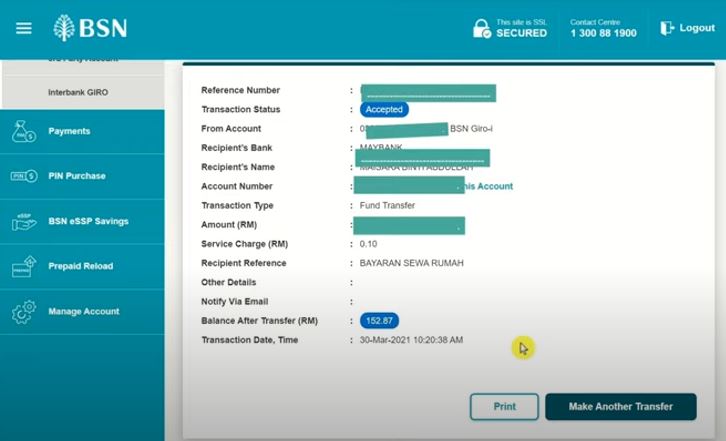Open the hamburger navigation menu

(x=24, y=28)
